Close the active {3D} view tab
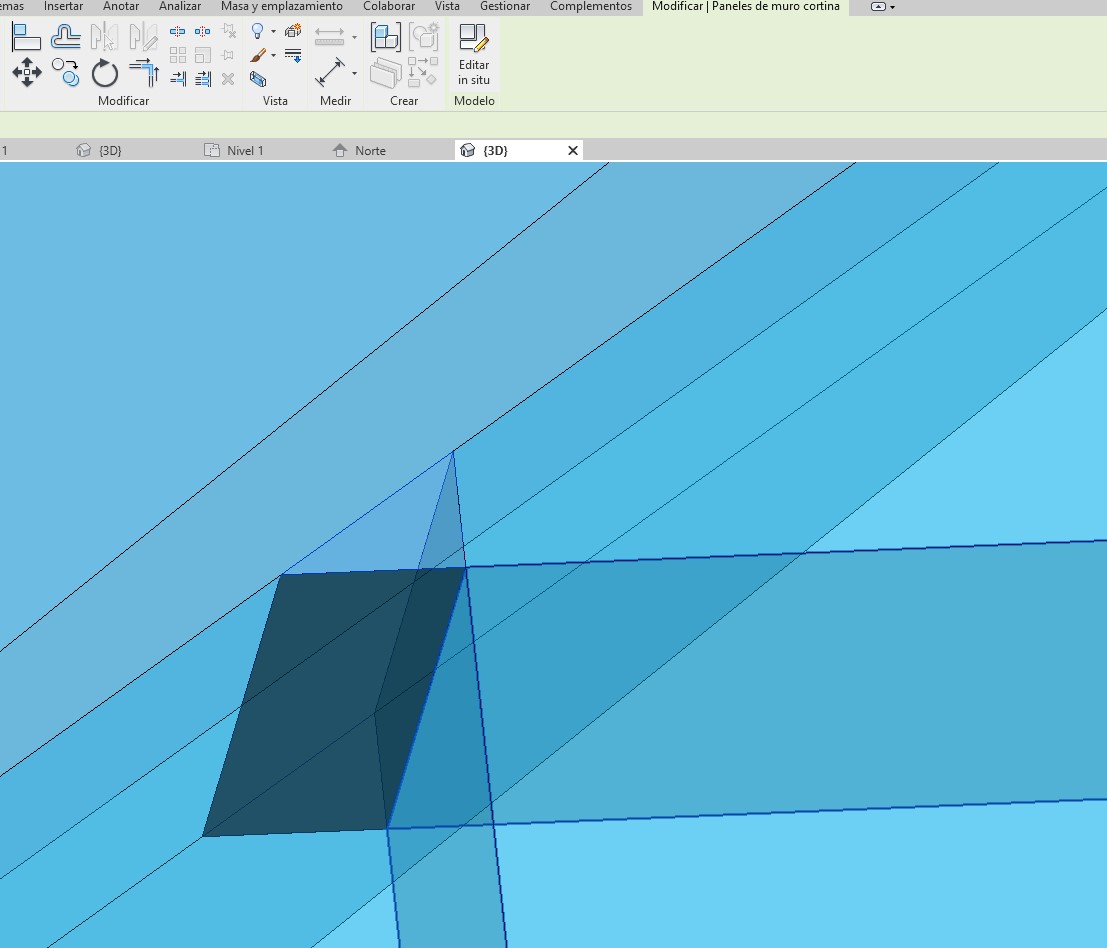The image size is (1107, 948). tap(573, 151)
